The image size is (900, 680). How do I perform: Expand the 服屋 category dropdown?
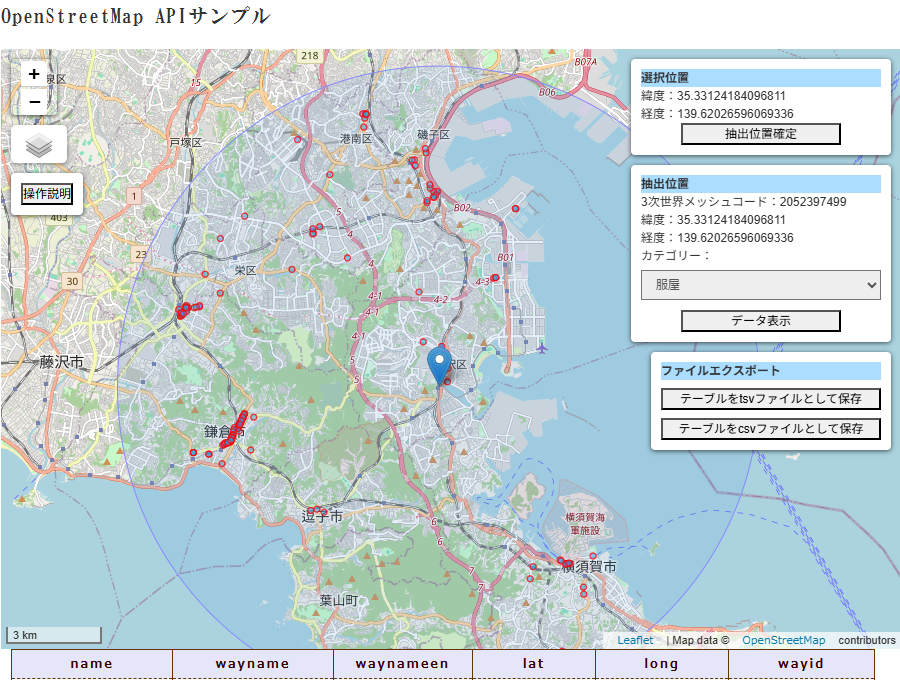pyautogui.click(x=761, y=285)
